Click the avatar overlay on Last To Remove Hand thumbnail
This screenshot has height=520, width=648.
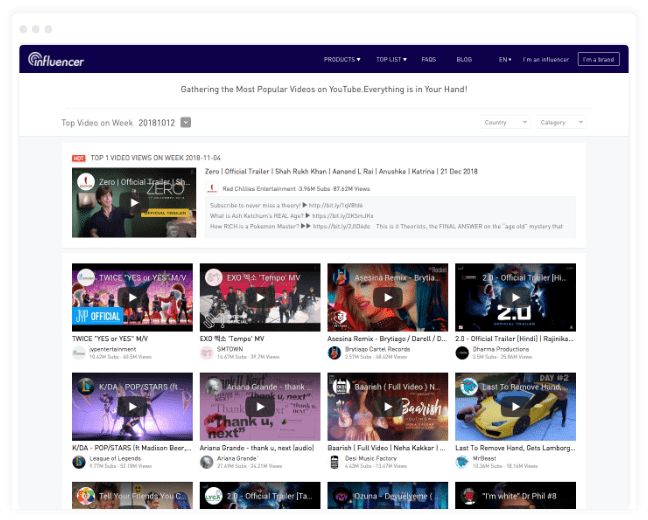(469, 386)
